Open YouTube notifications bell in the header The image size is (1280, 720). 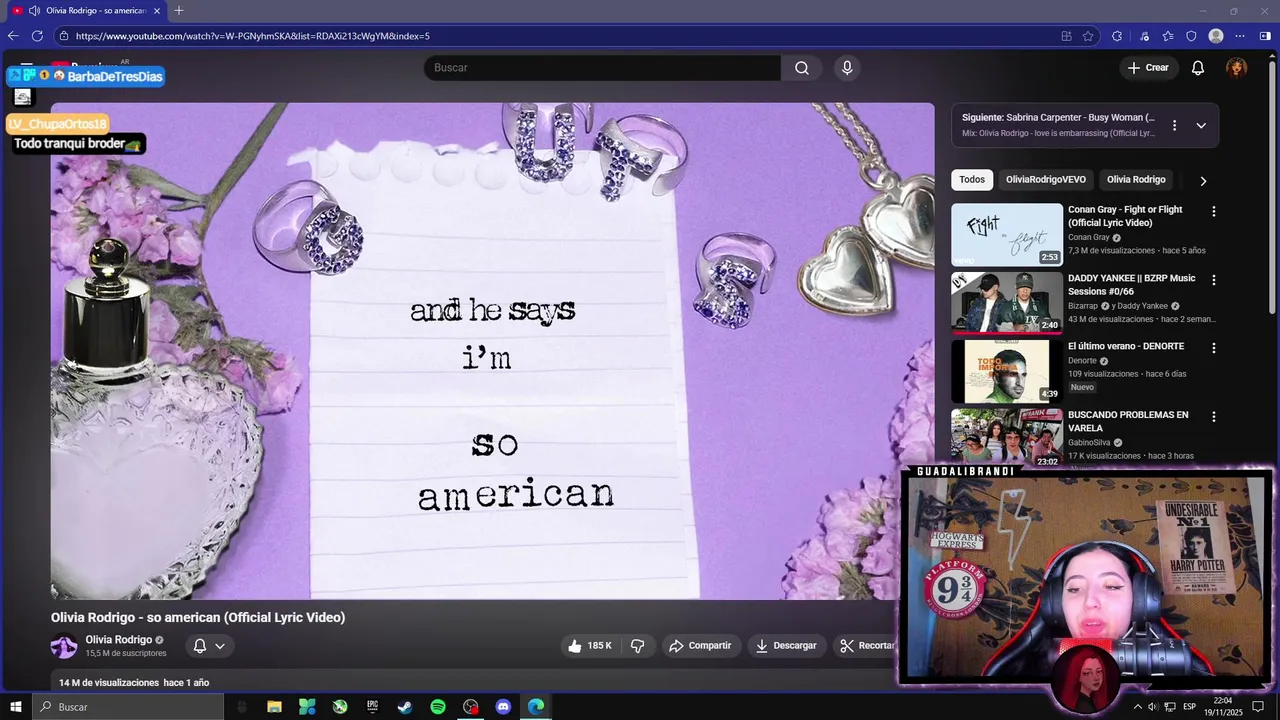click(x=1198, y=68)
